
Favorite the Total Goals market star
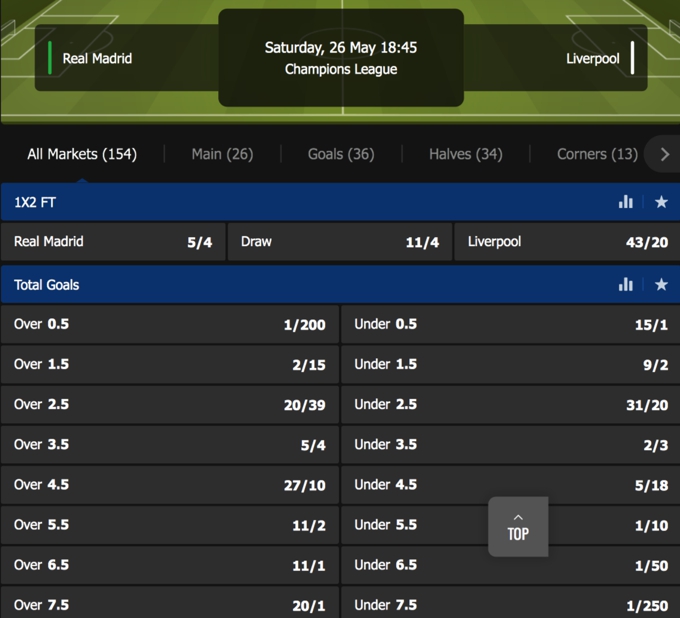pyautogui.click(x=661, y=284)
